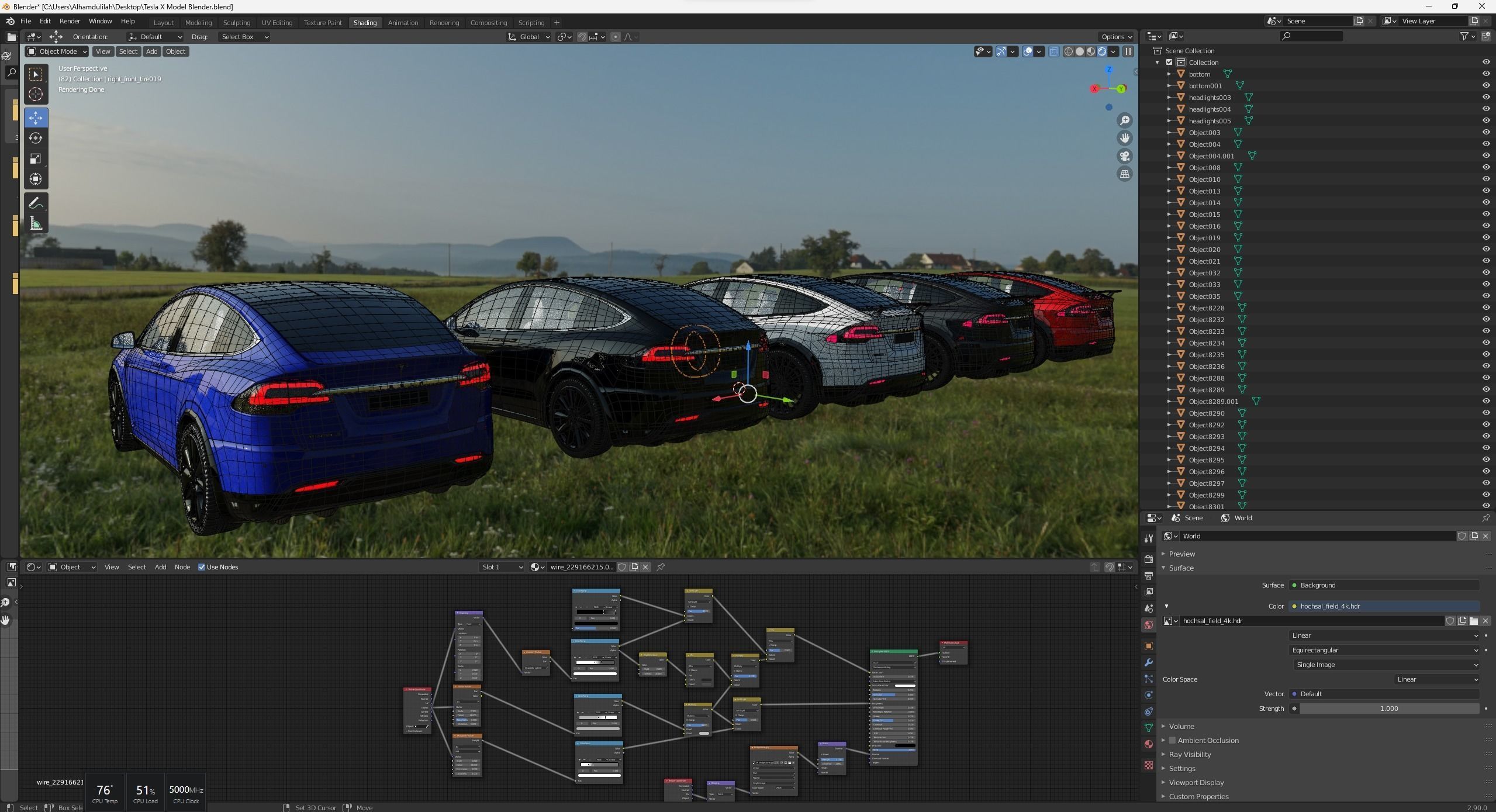Select the Select Box tool in viewport toolbar

click(36, 74)
